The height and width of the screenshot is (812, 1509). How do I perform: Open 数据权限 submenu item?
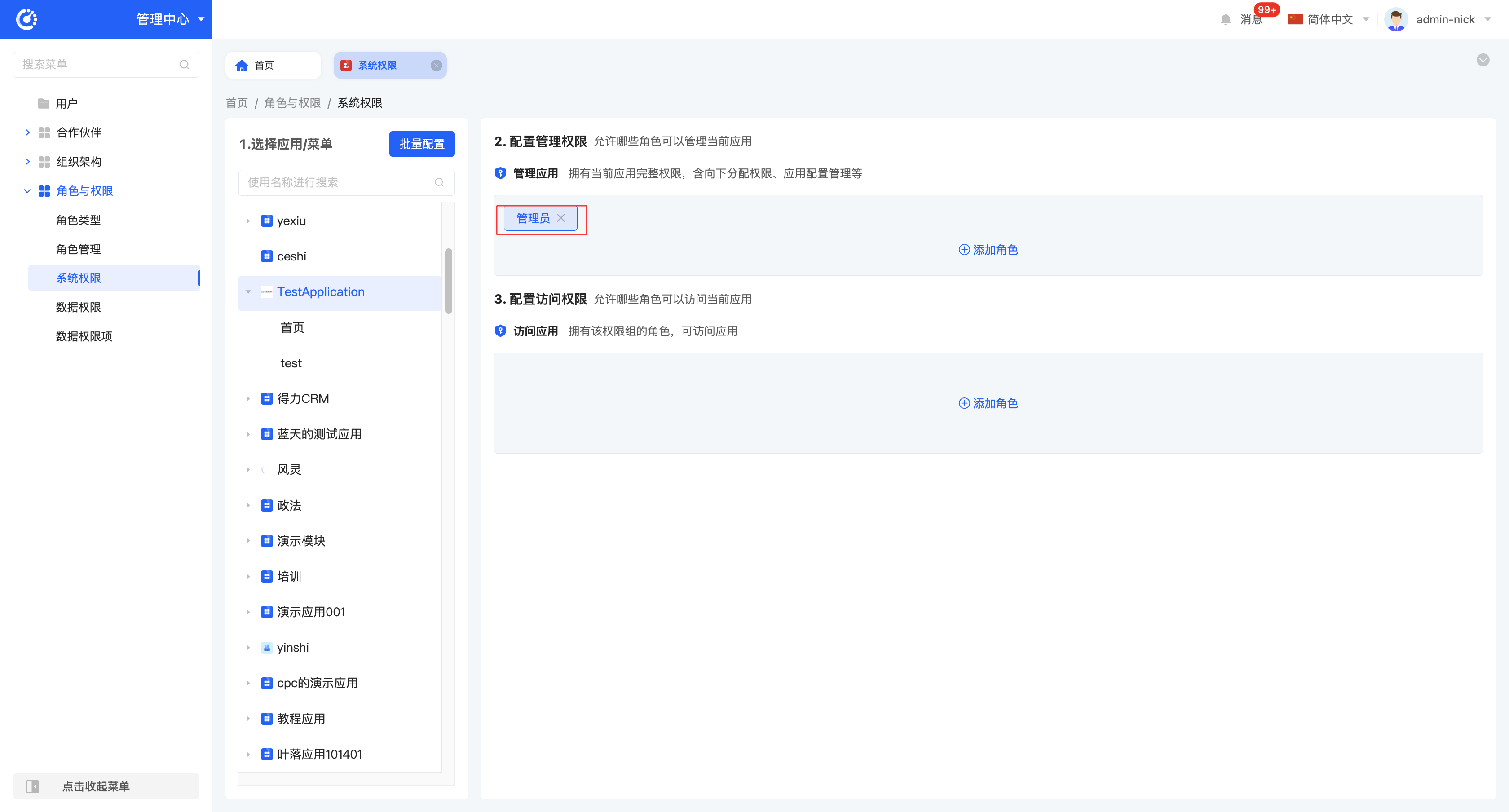click(x=79, y=307)
